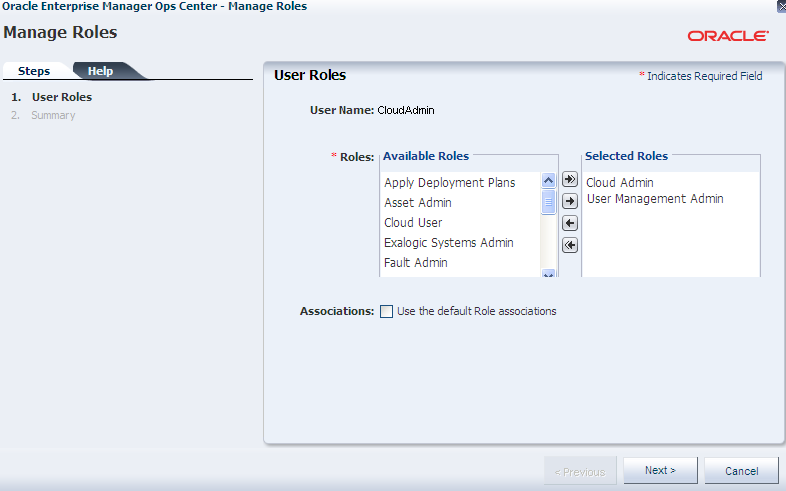The image size is (786, 491).
Task: Click the remove selected role left arrow
Action: pos(569,223)
